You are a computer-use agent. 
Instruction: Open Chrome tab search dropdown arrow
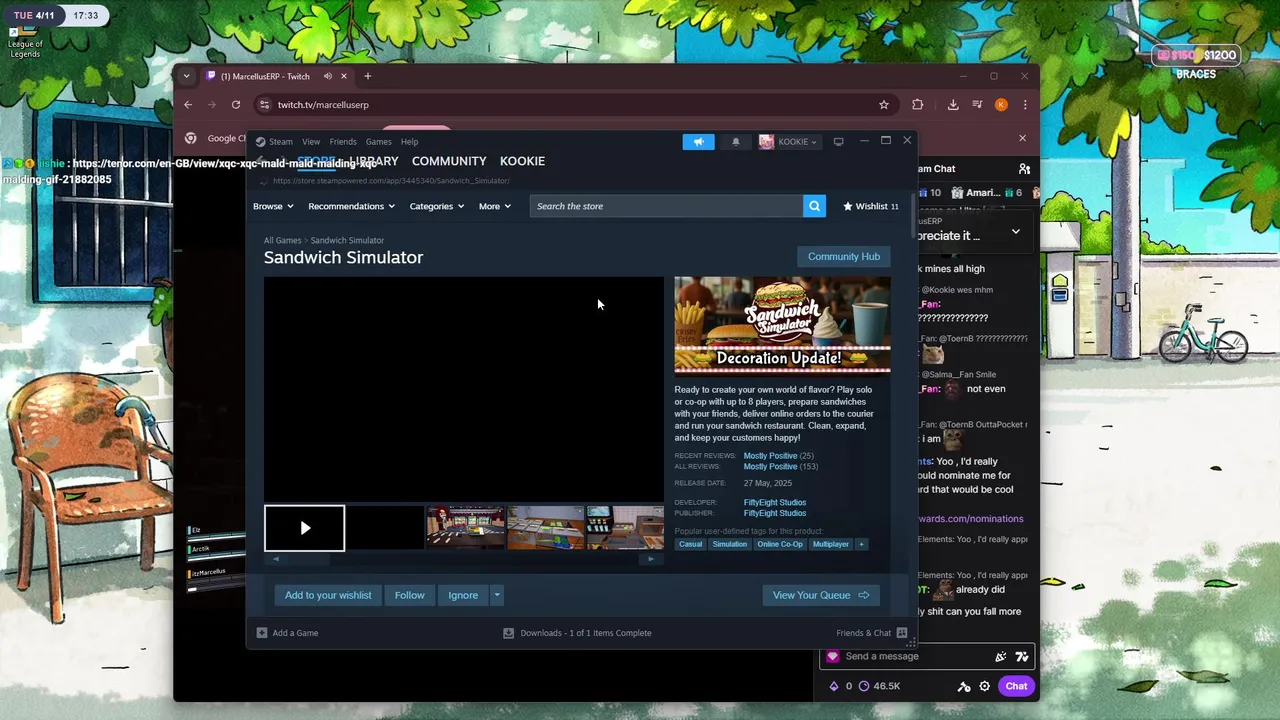[186, 77]
